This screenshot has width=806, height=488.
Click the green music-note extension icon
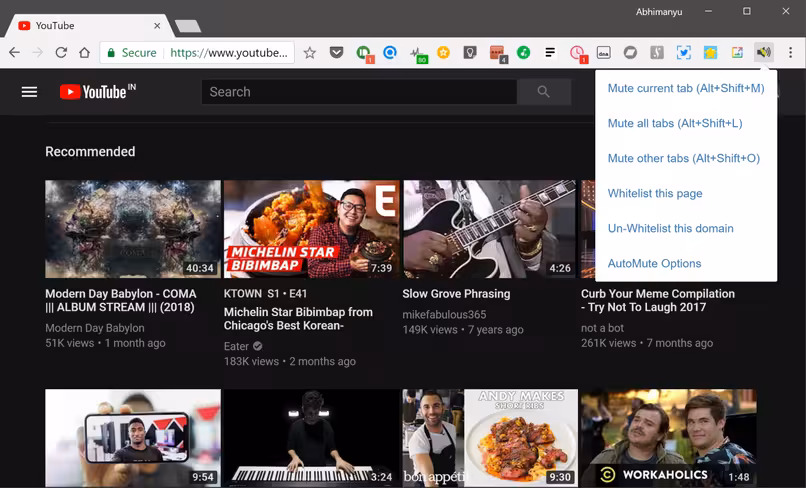523,52
